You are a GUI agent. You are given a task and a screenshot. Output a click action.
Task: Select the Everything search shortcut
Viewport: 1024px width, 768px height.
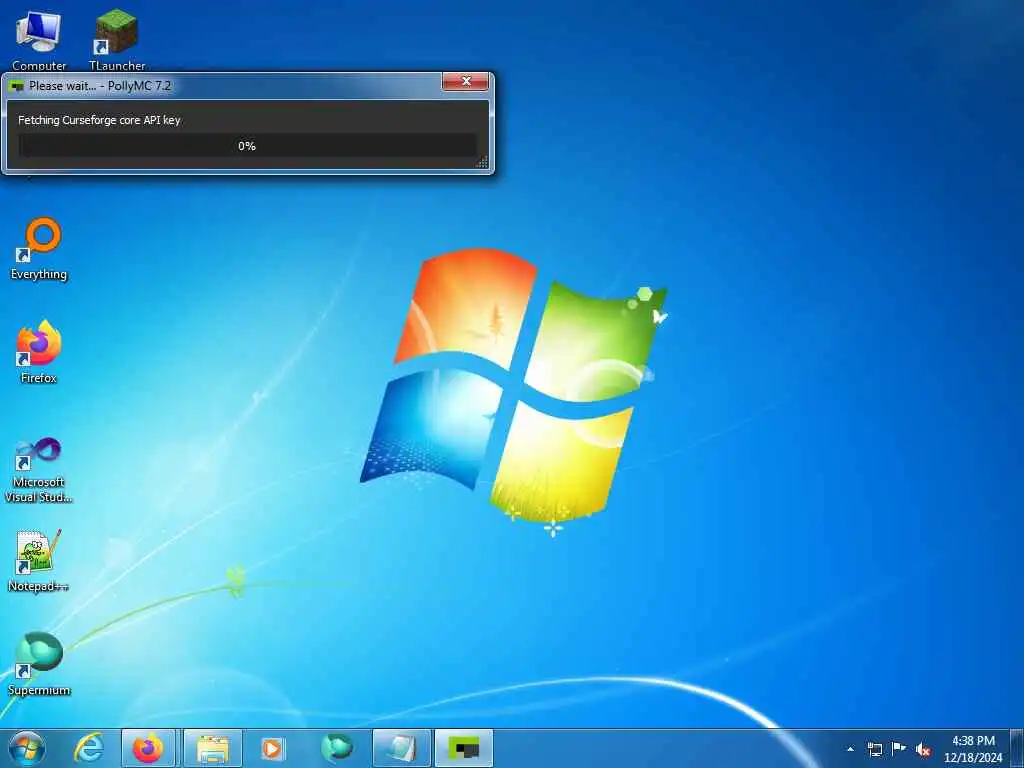tap(39, 249)
